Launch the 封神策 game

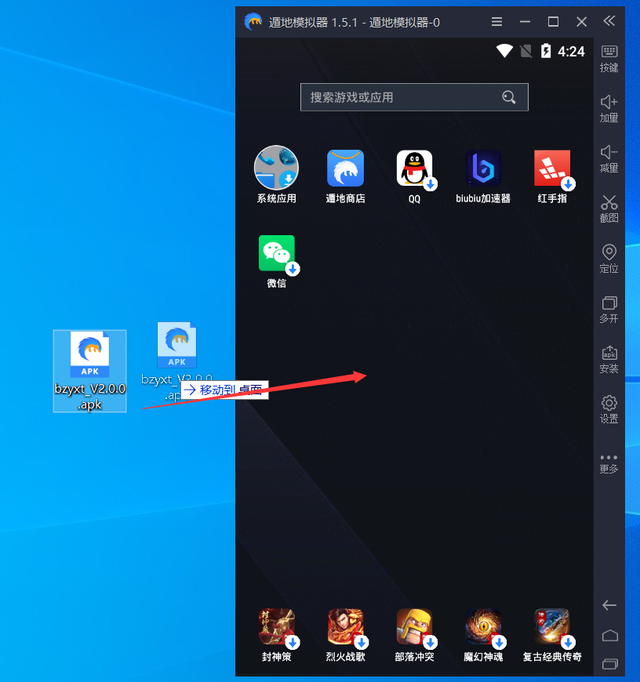(x=277, y=626)
